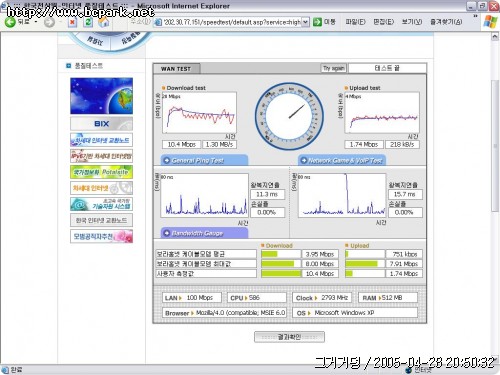Screen dimensions: 500x375
Task: Refresh the page with green icon
Action: point(88,22)
